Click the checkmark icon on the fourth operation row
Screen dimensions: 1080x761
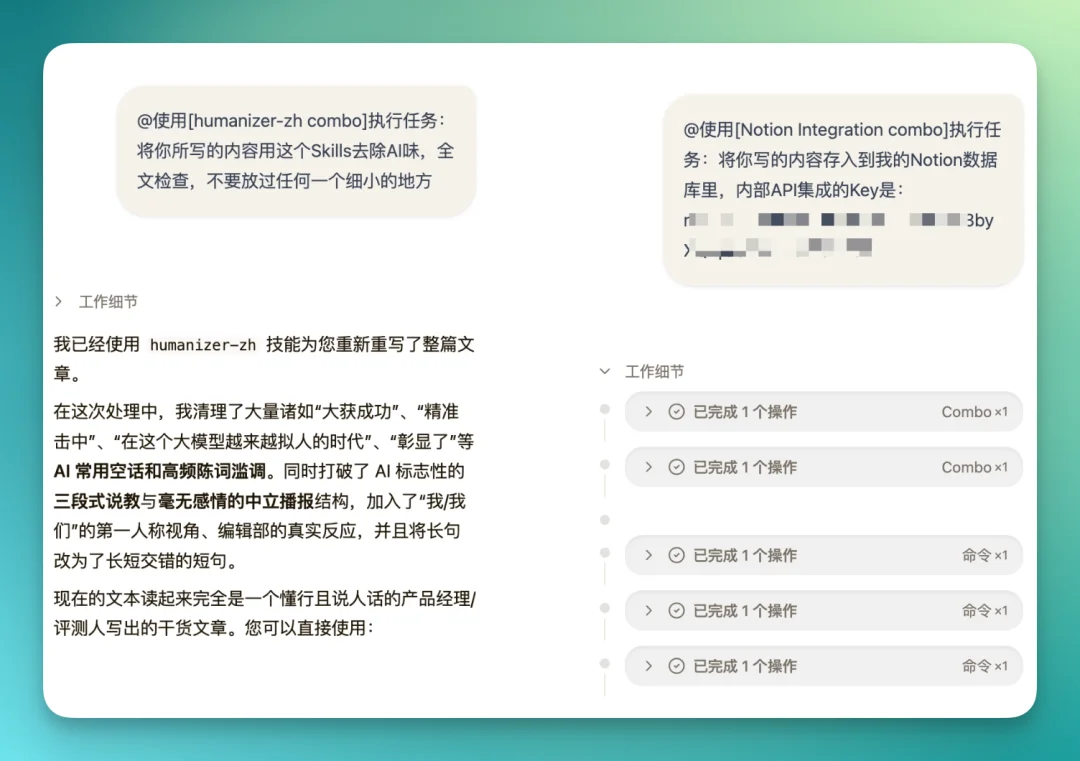tap(675, 610)
